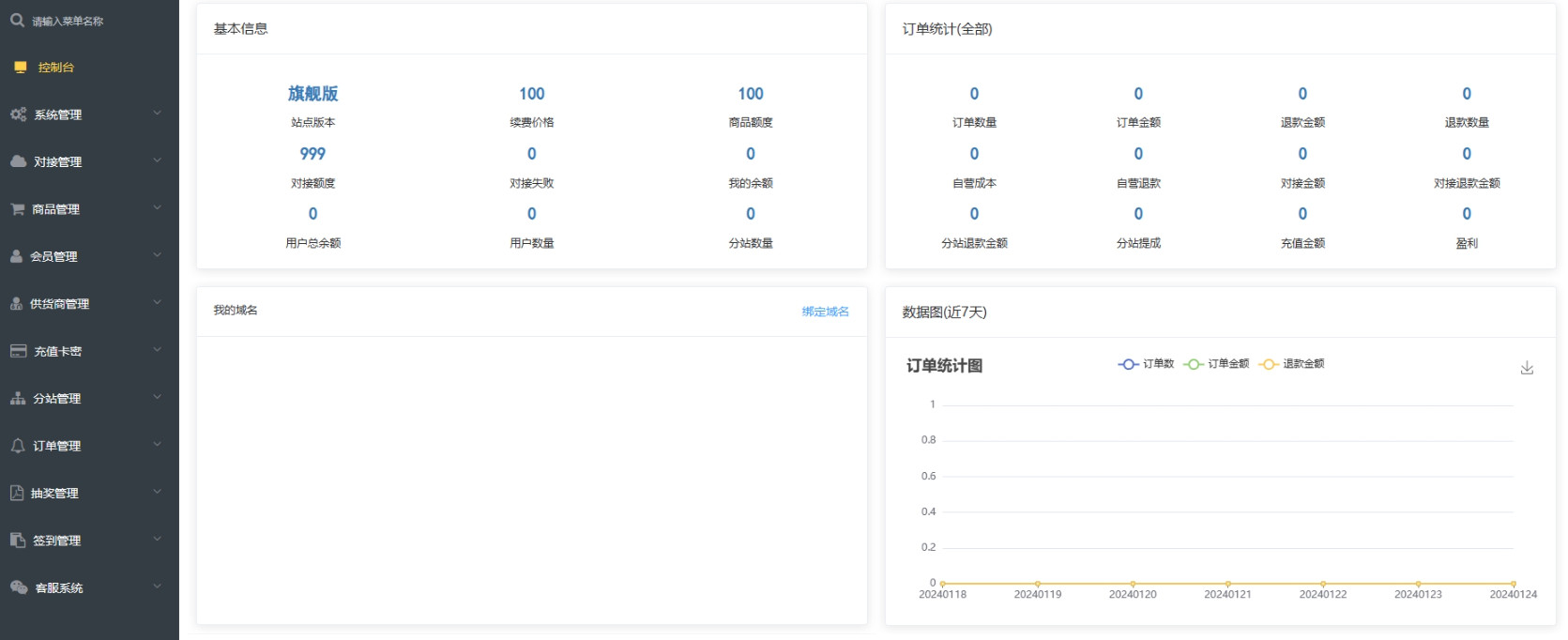
Task: Click the 商品管理 cart icon
Action: click(17, 209)
